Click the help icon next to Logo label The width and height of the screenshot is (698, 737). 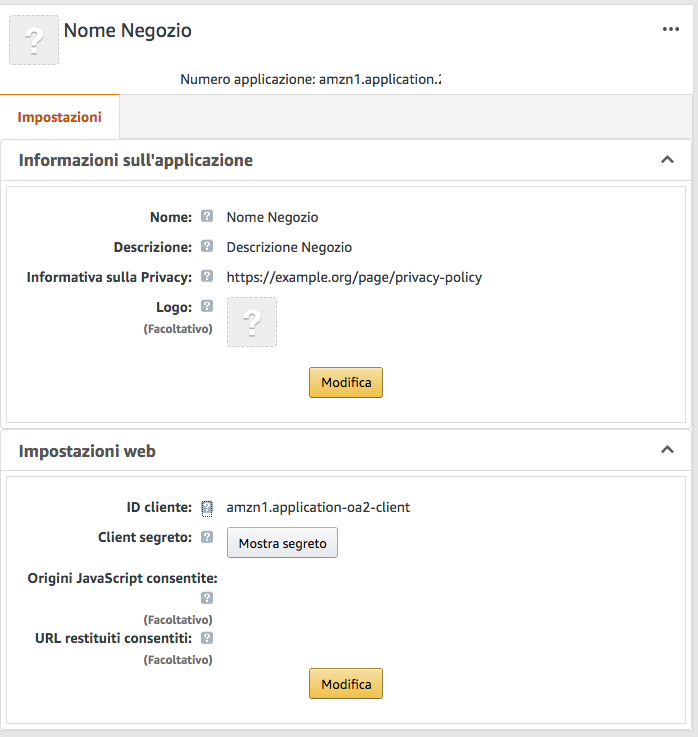point(207,306)
